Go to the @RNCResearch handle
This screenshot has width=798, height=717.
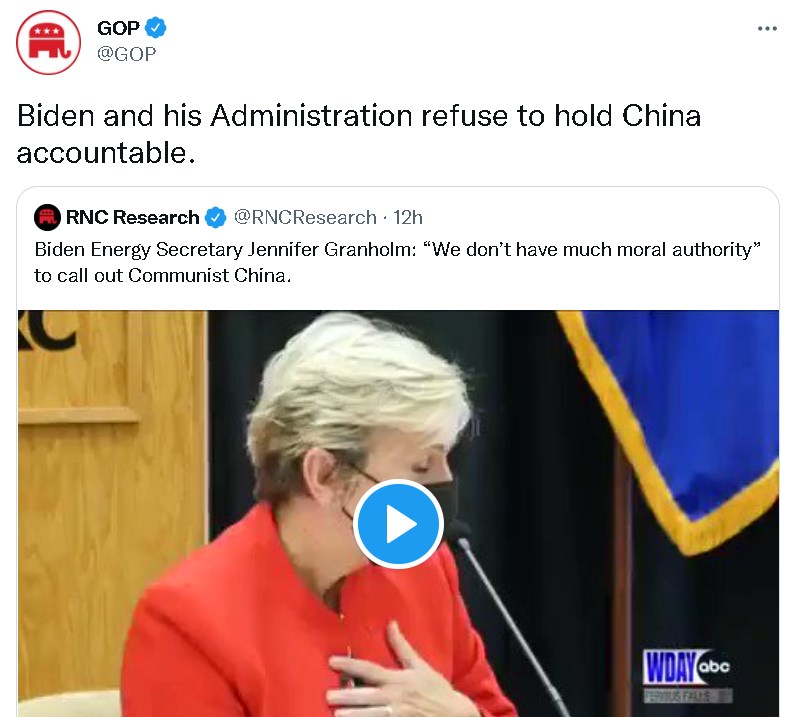[x=305, y=217]
